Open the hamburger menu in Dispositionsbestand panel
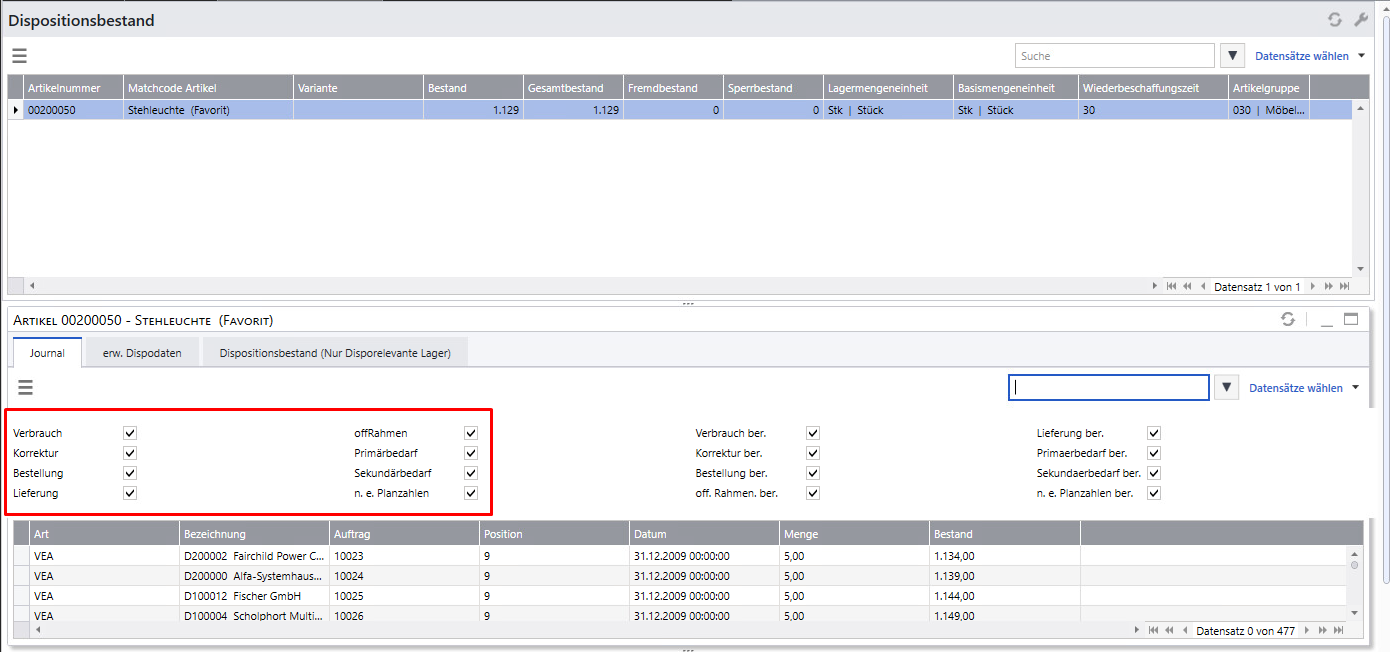 point(19,56)
